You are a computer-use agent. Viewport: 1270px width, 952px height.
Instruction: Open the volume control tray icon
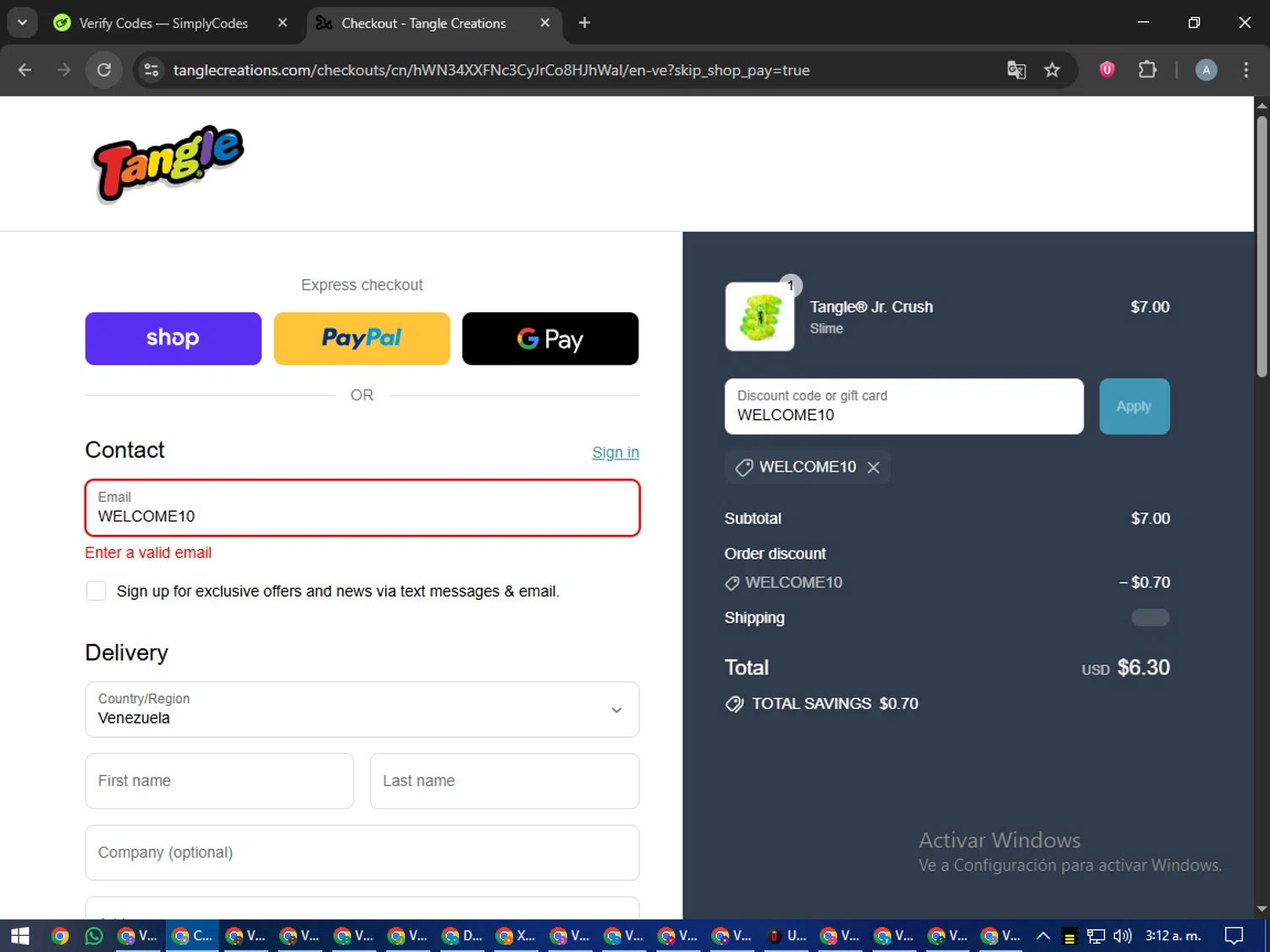click(1123, 936)
